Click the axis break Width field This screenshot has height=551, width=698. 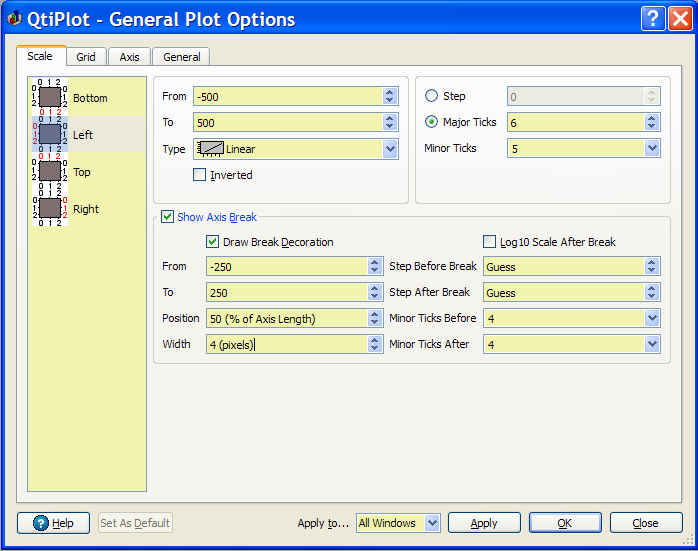pos(286,344)
